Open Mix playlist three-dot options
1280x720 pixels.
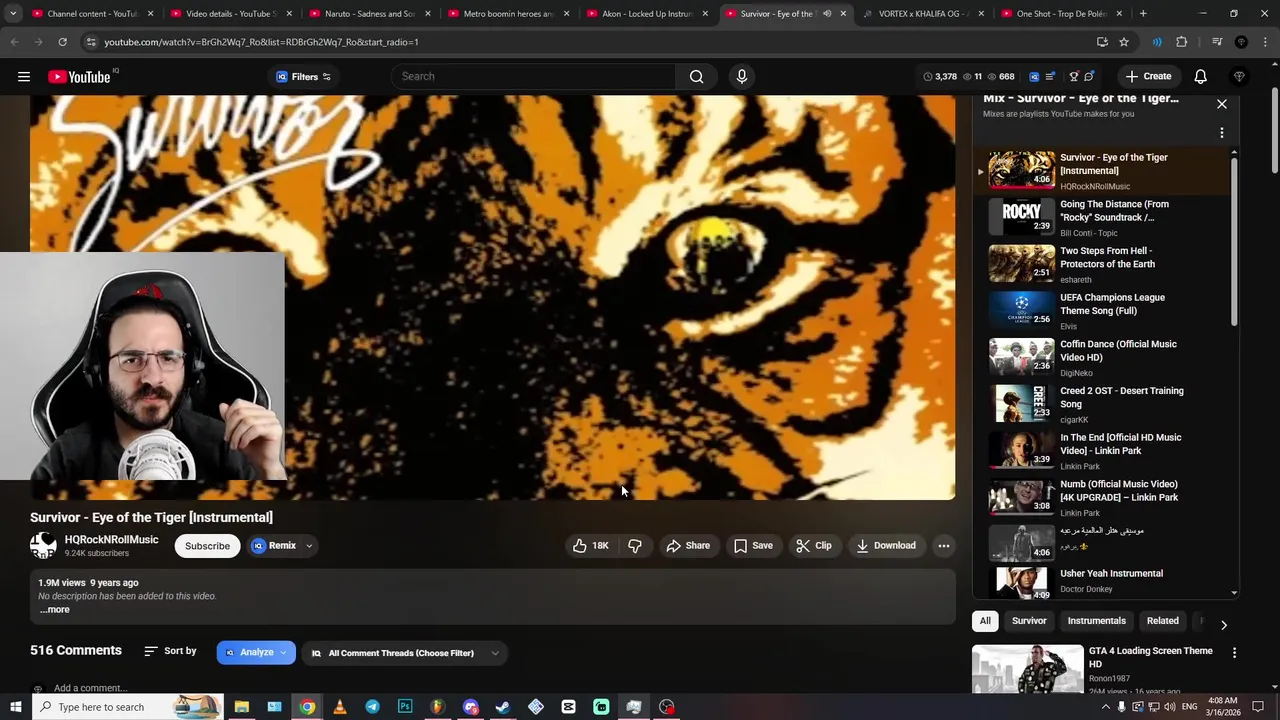click(x=1221, y=132)
